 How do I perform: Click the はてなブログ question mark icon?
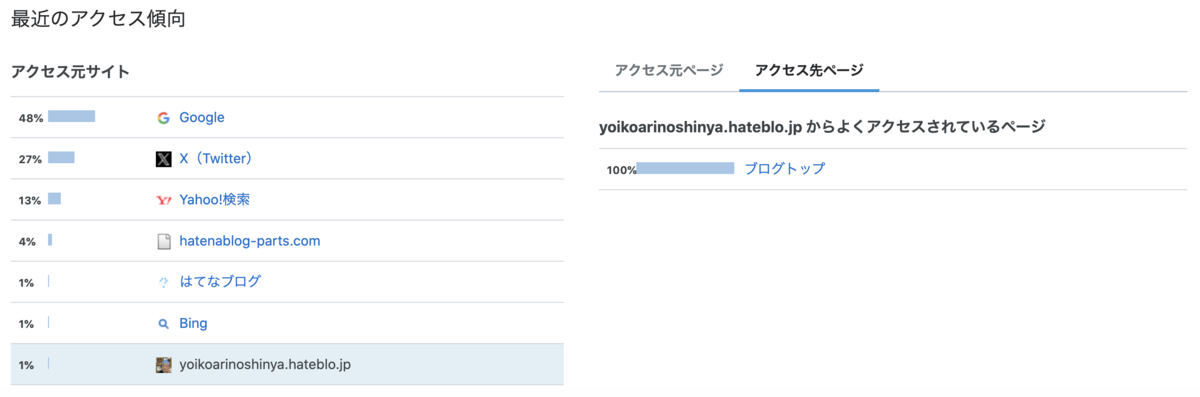[x=163, y=282]
